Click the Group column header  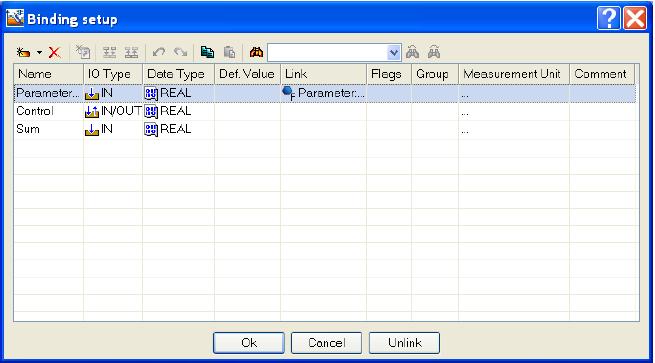click(435, 74)
